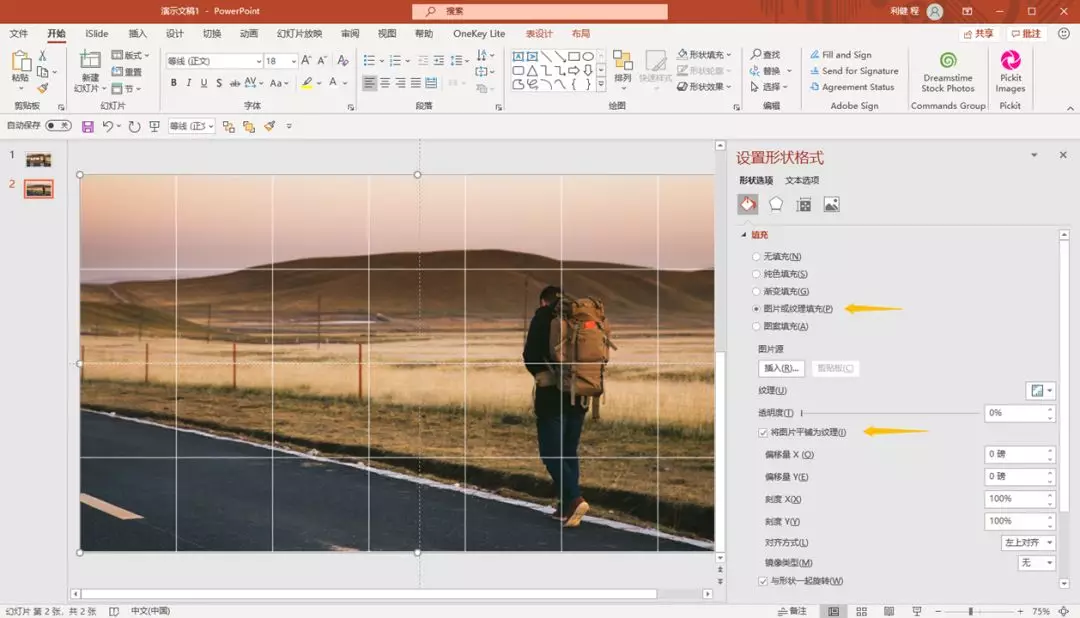
Task: Apply bold formatting with the B icon
Action: [173, 83]
